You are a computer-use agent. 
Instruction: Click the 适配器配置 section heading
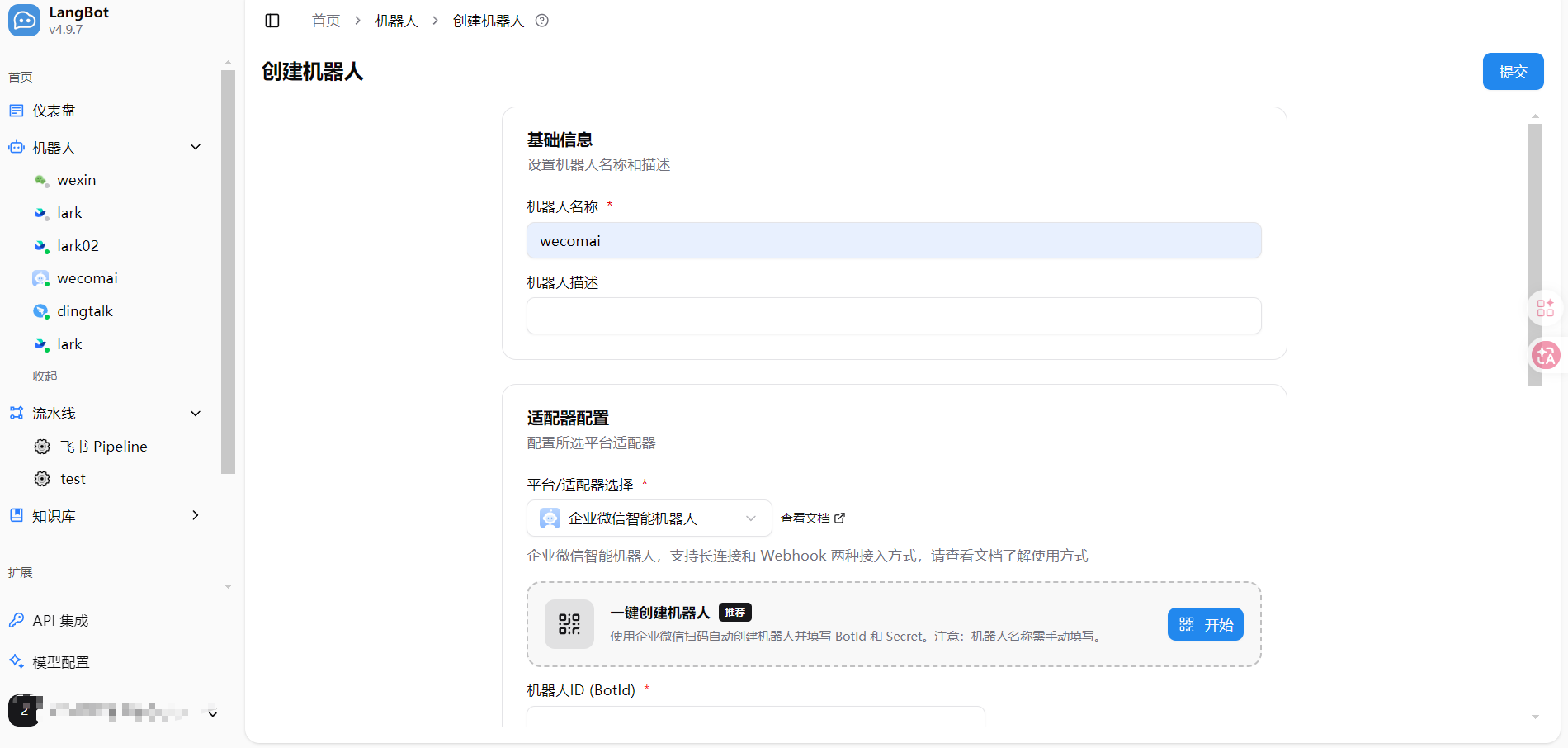point(569,418)
